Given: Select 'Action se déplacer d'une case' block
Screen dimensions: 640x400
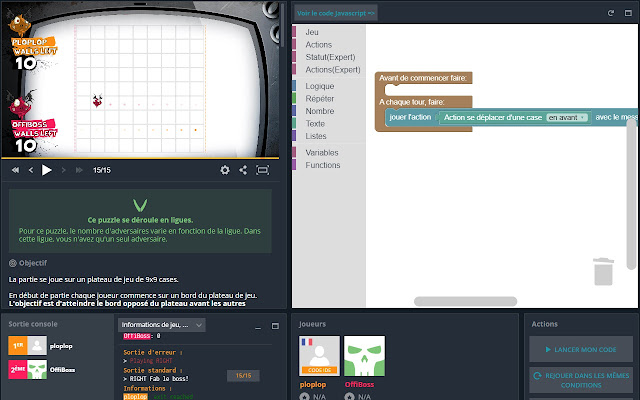Looking at the screenshot, I should pos(493,118).
